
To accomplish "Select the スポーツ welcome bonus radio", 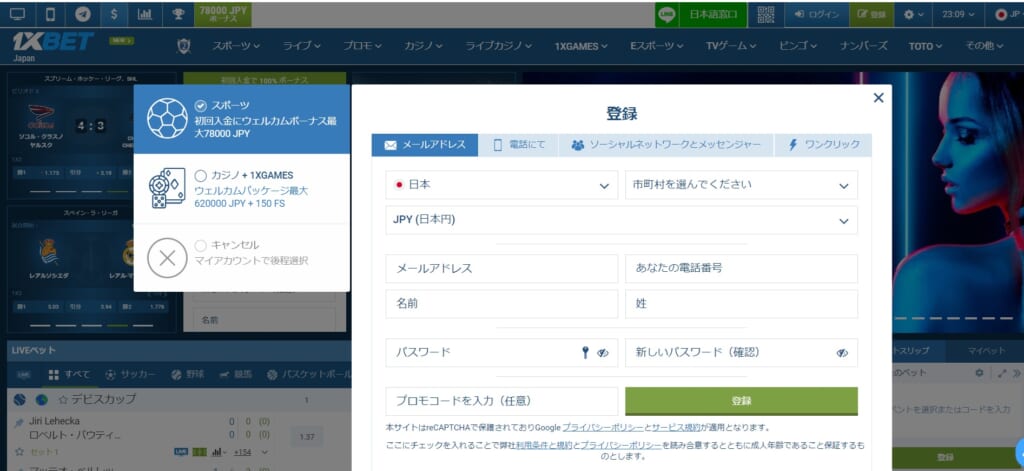I will (x=200, y=105).
